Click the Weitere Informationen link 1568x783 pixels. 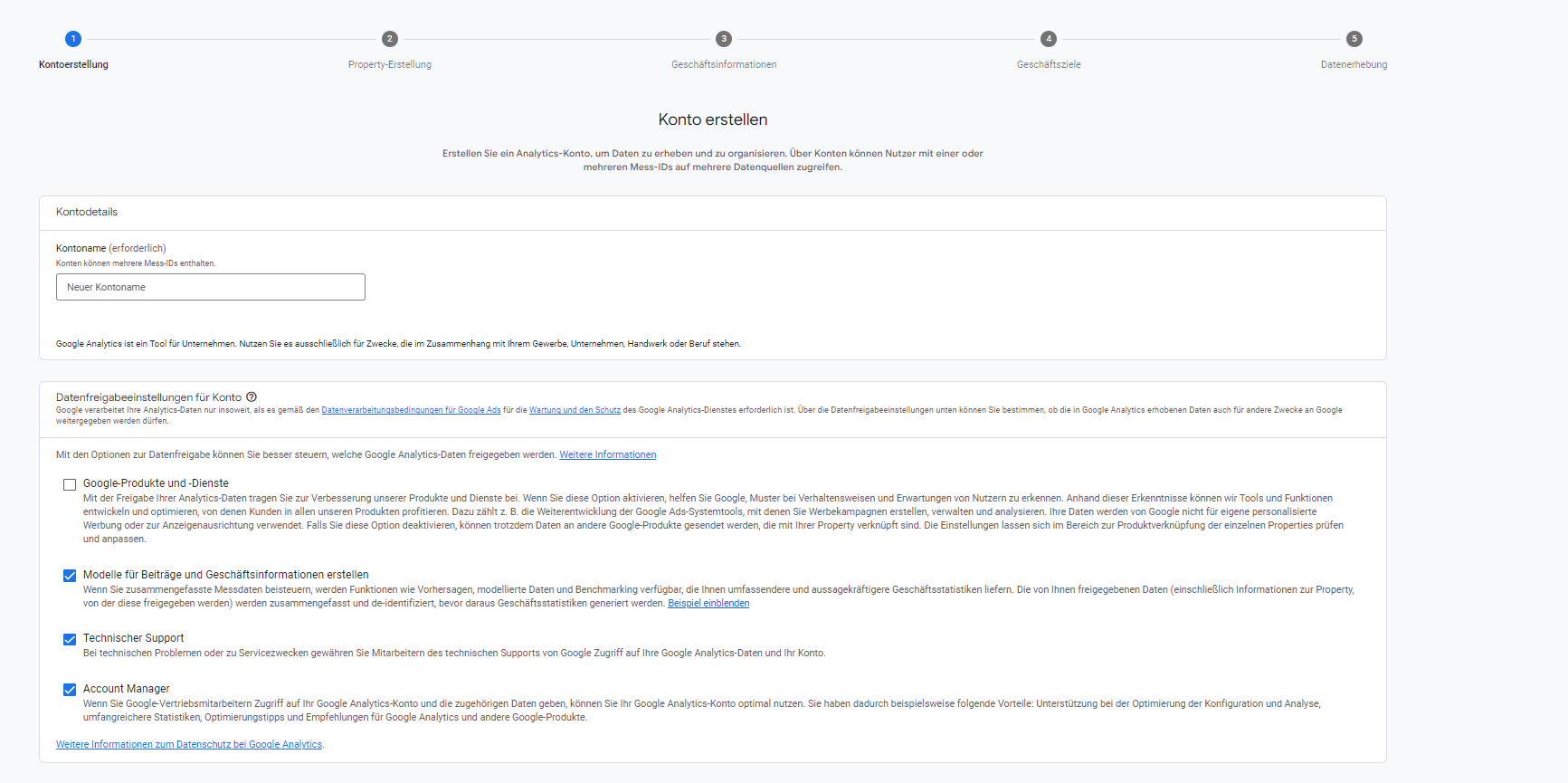coord(607,454)
